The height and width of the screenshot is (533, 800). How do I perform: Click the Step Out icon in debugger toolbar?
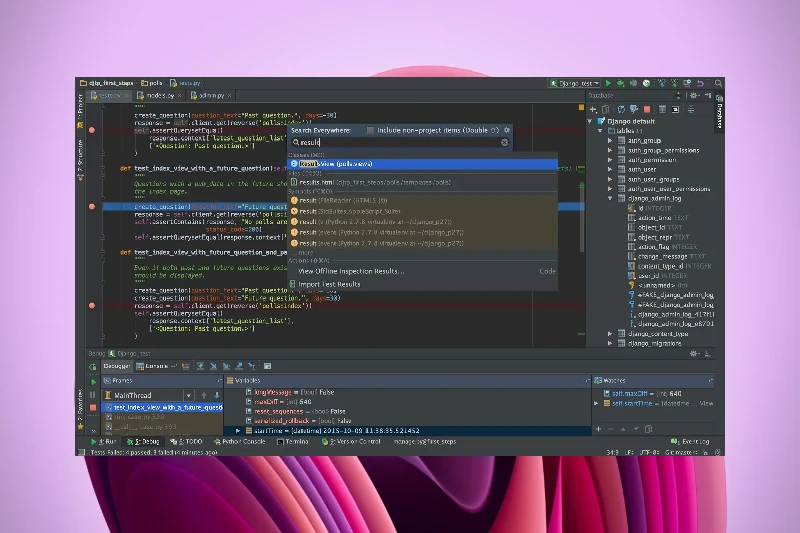pos(239,366)
